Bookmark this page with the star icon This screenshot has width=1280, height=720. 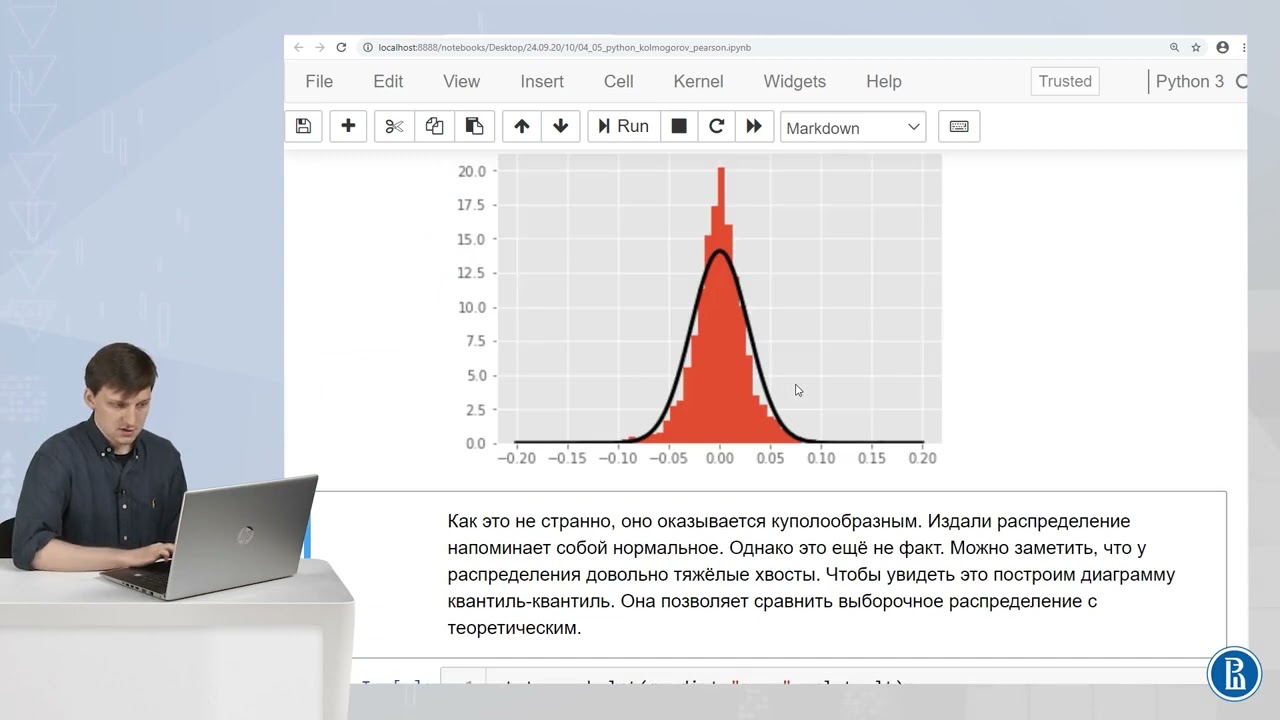(x=1196, y=47)
